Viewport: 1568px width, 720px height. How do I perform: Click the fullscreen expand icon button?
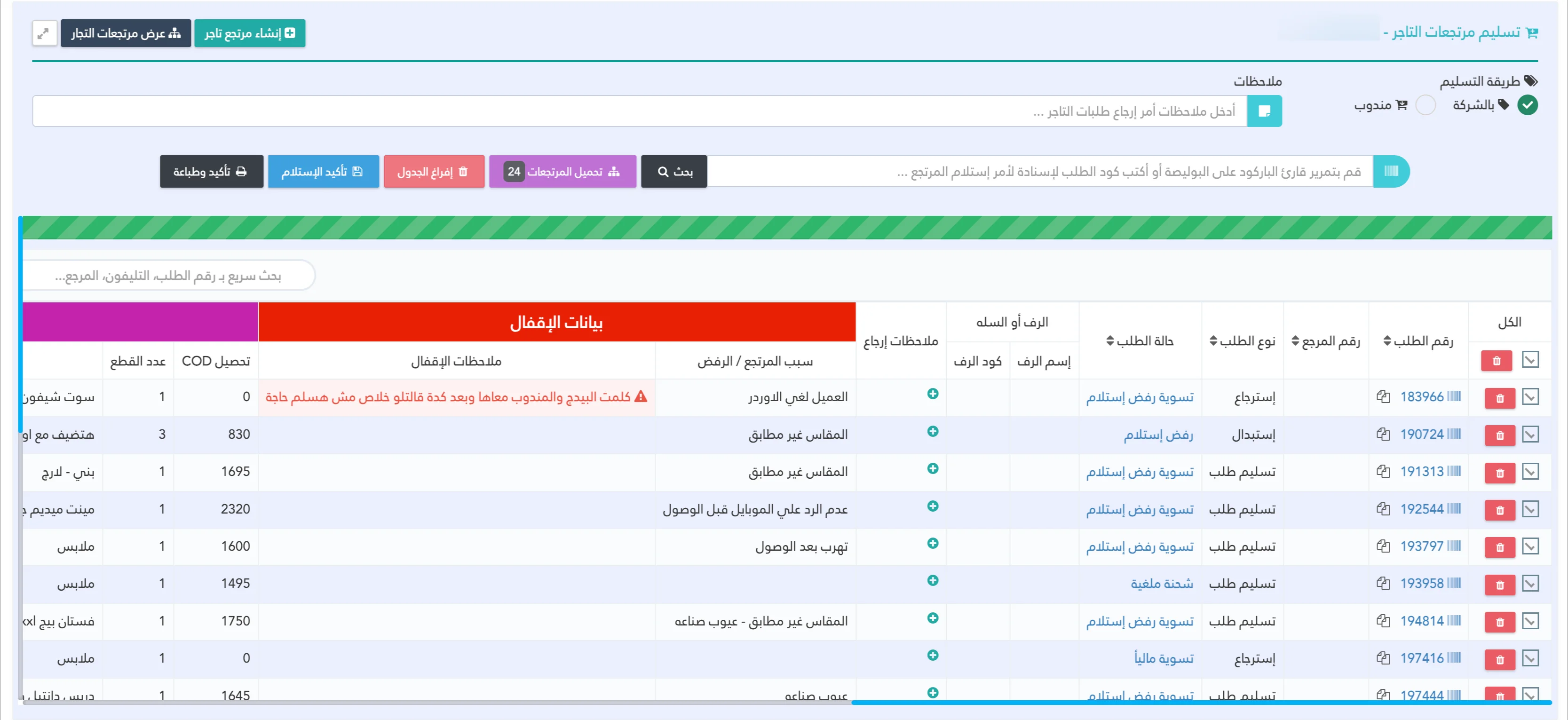[x=44, y=33]
